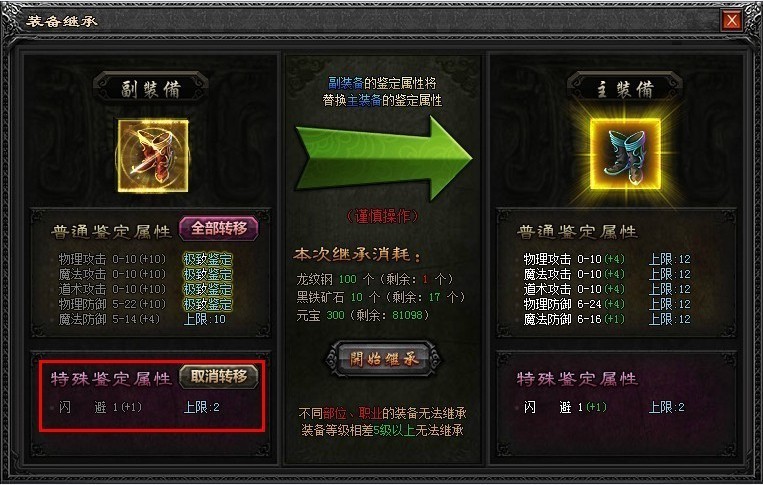Close the 装备继承 window
Viewport: 763px width, 485px height.
coord(732,20)
